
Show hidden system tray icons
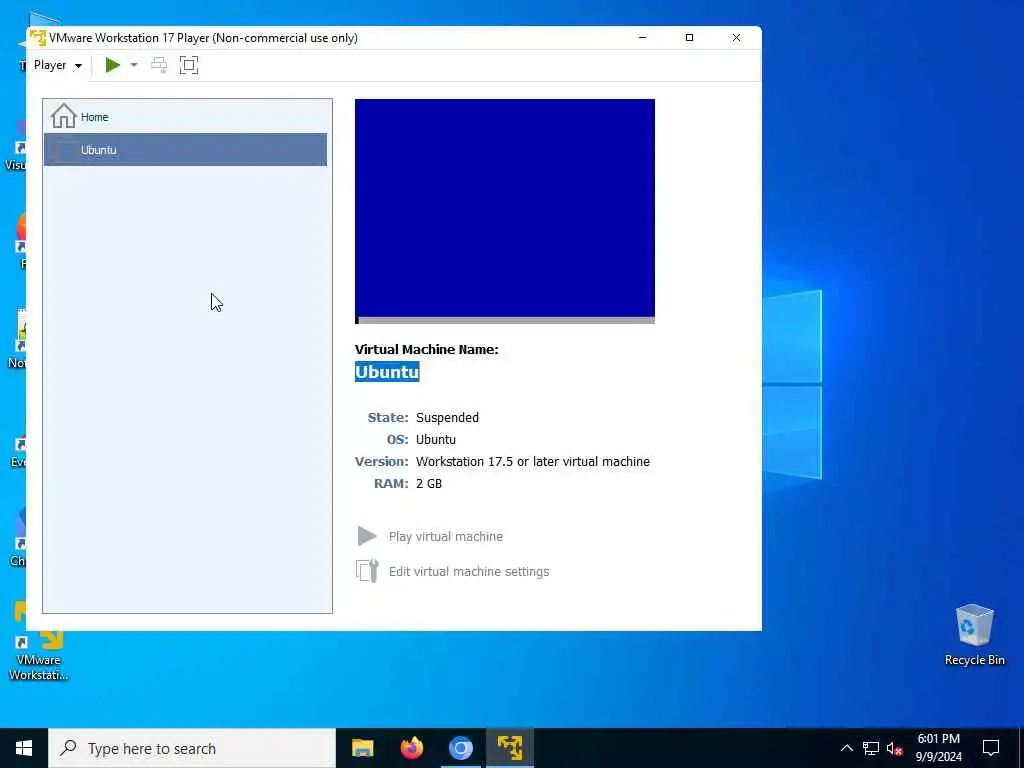click(846, 748)
